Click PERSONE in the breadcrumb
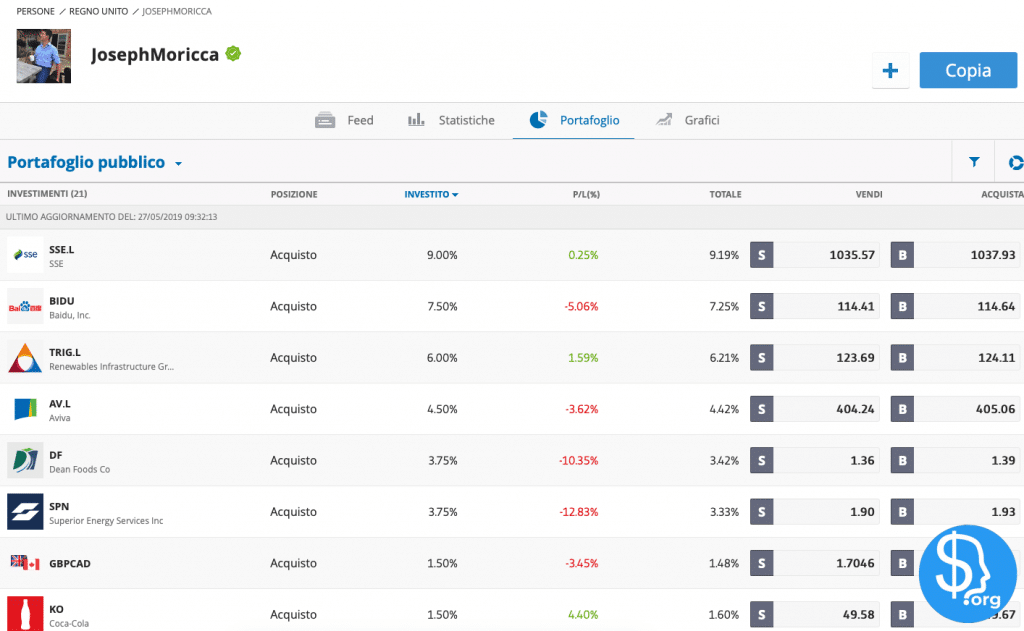This screenshot has height=631, width=1024. pos(36,11)
